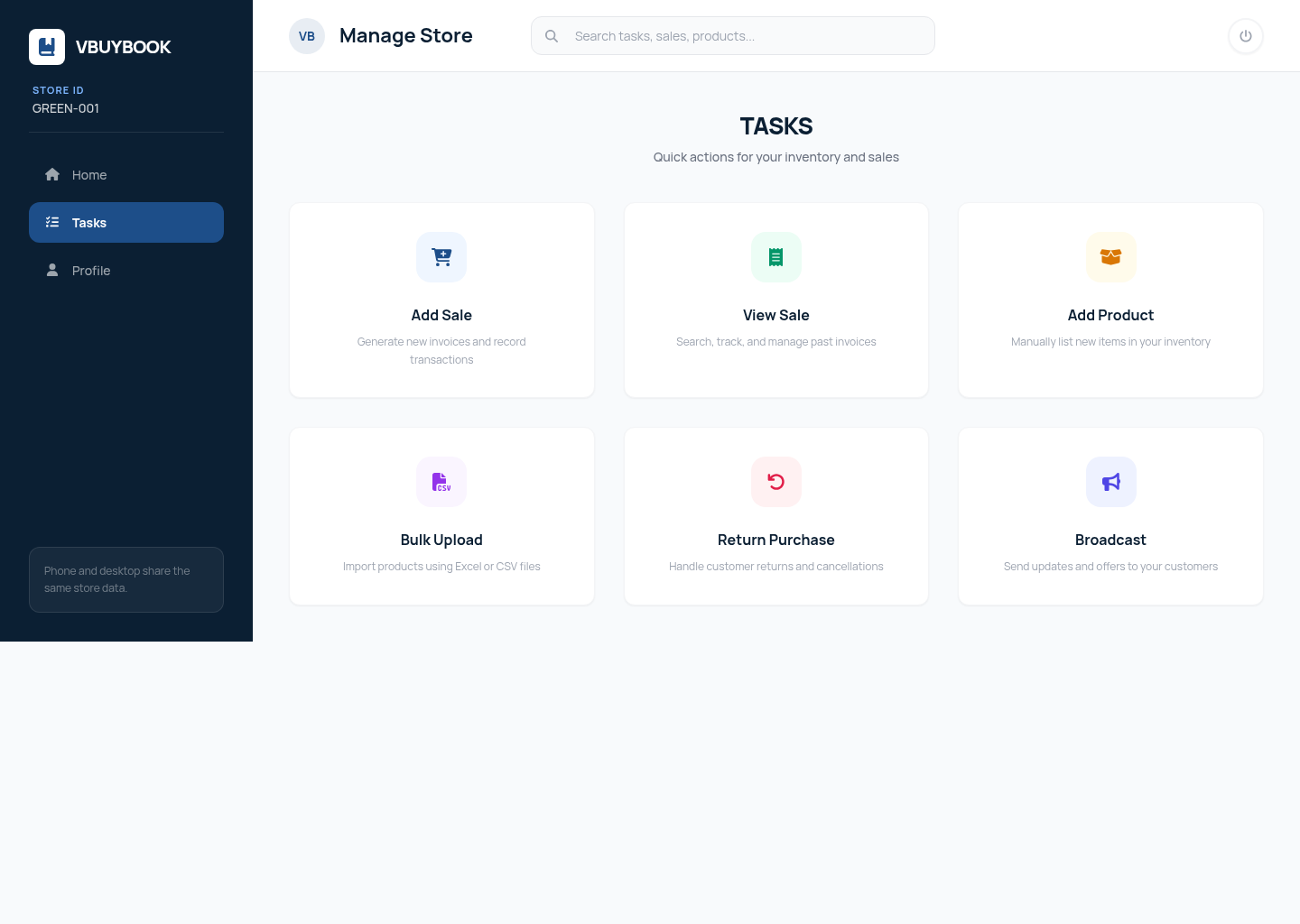The image size is (1300, 924).
Task: Click the Tasks checklist icon in sidebar
Action: click(x=52, y=223)
